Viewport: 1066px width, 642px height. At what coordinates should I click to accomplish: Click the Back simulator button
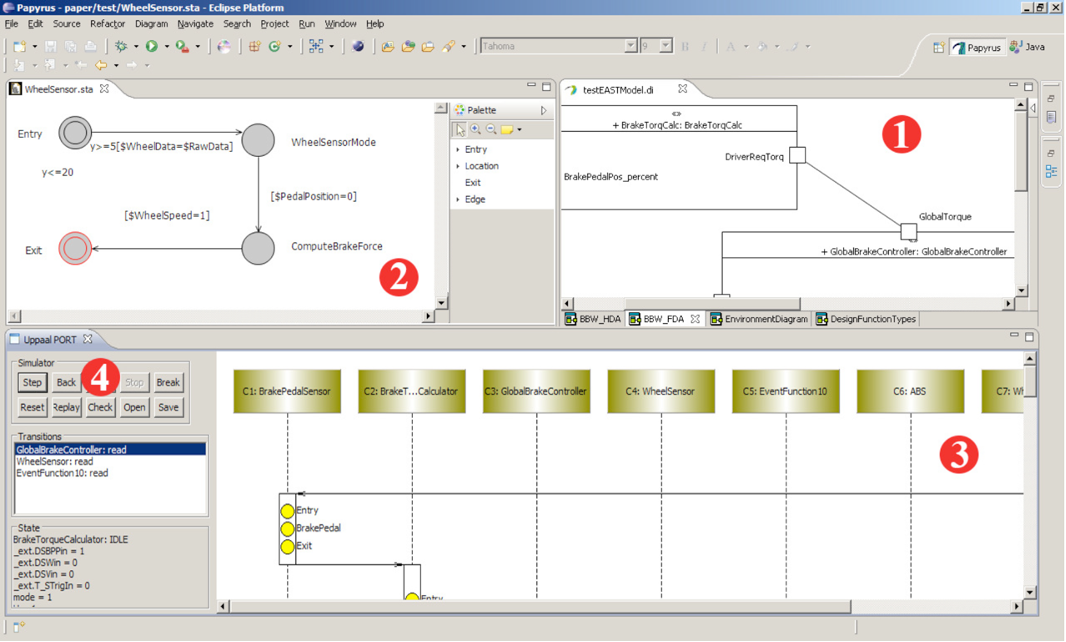(x=66, y=382)
